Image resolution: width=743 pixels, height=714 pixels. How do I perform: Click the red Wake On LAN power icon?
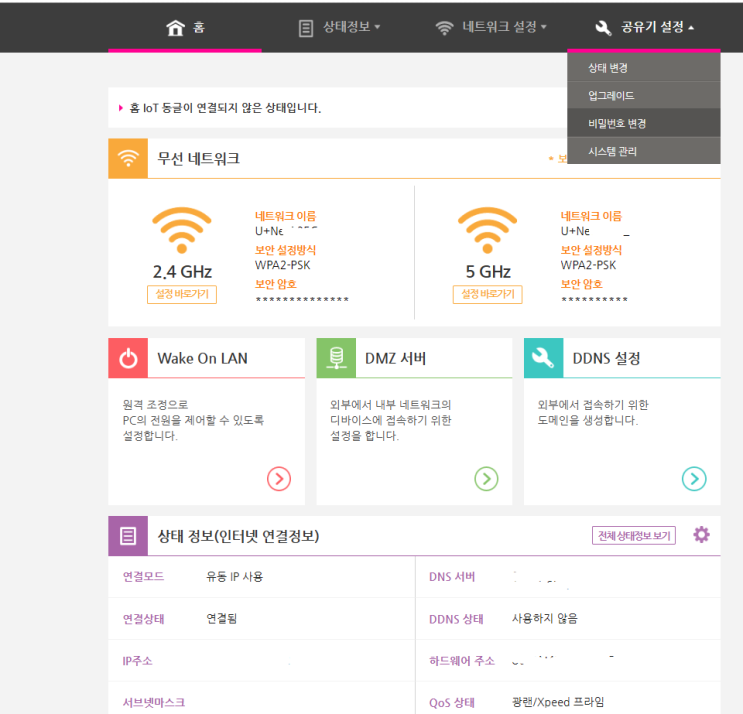tap(128, 358)
